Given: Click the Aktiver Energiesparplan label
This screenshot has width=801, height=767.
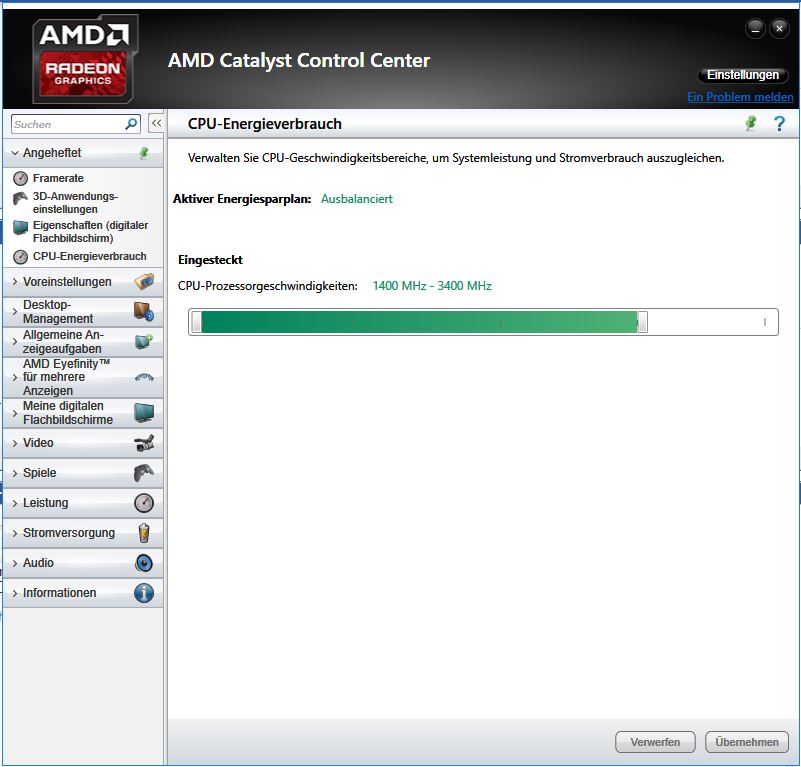Looking at the screenshot, I should [242, 199].
